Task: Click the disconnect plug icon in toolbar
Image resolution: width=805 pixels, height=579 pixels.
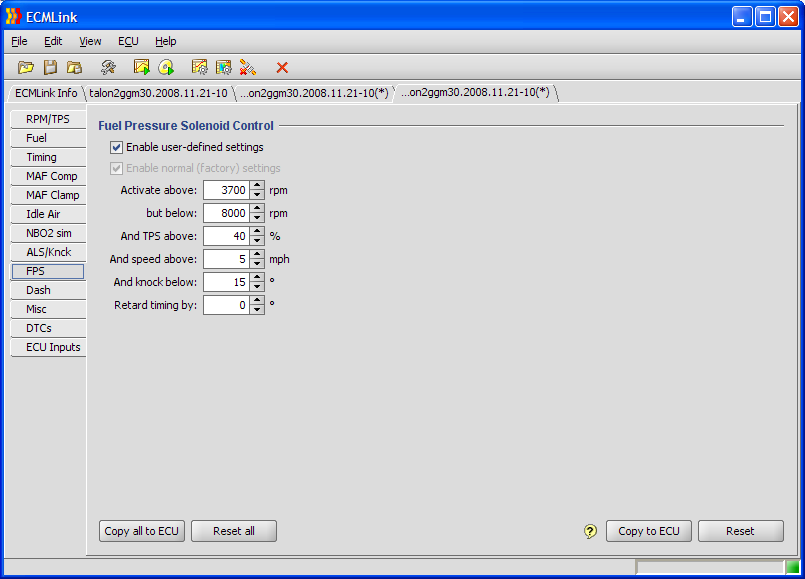Action: (248, 67)
